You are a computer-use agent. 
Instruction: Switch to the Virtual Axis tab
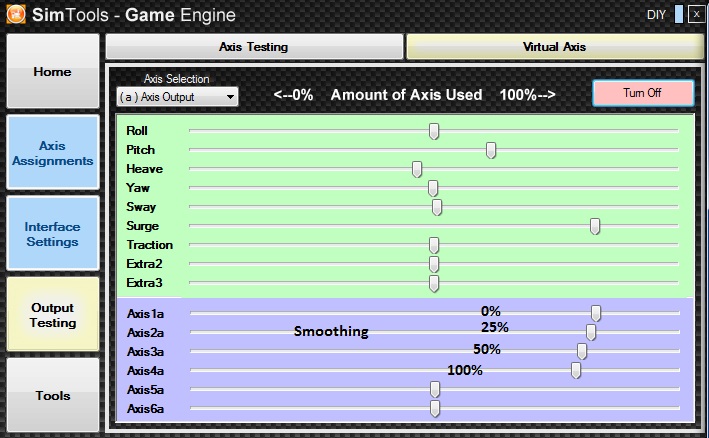click(555, 47)
